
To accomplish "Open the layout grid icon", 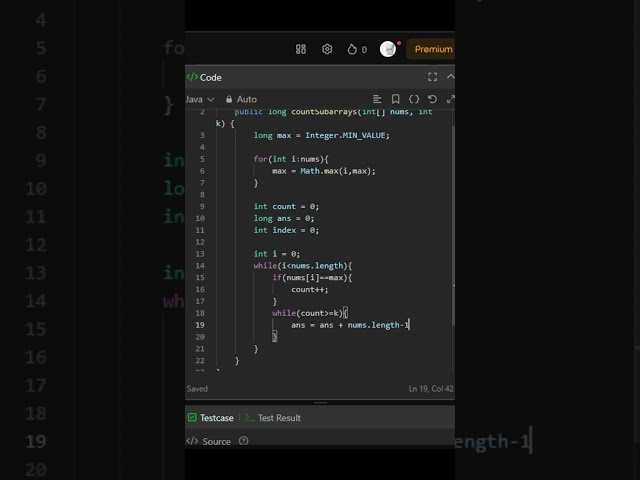I will (x=301, y=49).
